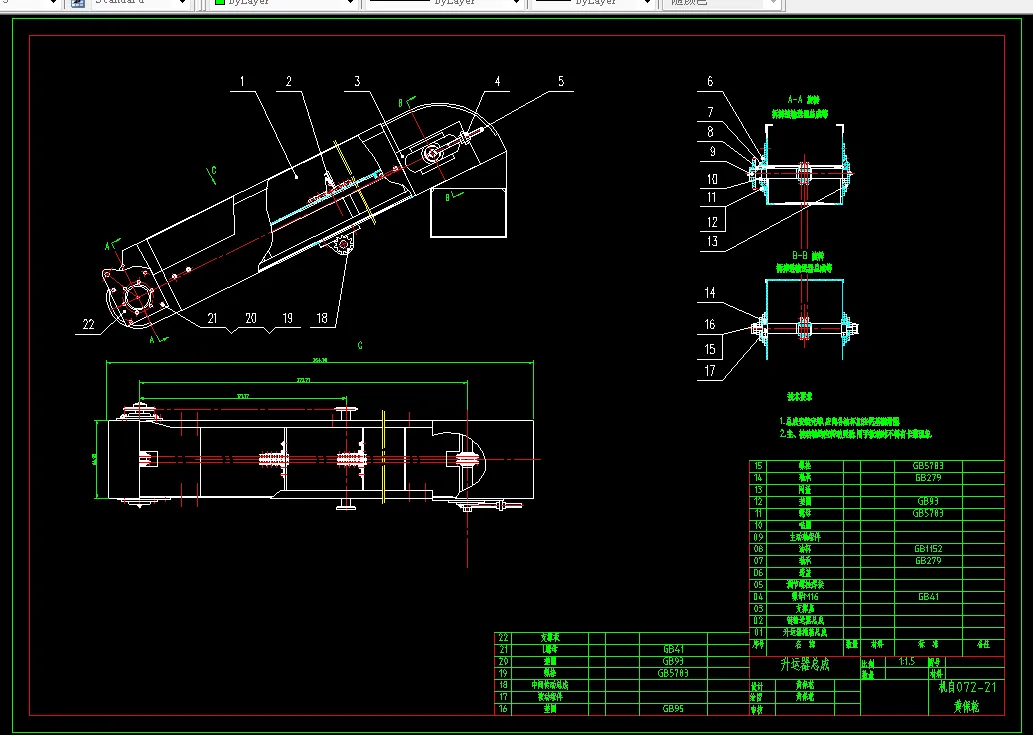Click GB41 in parts list row 21
Image resolution: width=1033 pixels, height=735 pixels.
point(673,649)
